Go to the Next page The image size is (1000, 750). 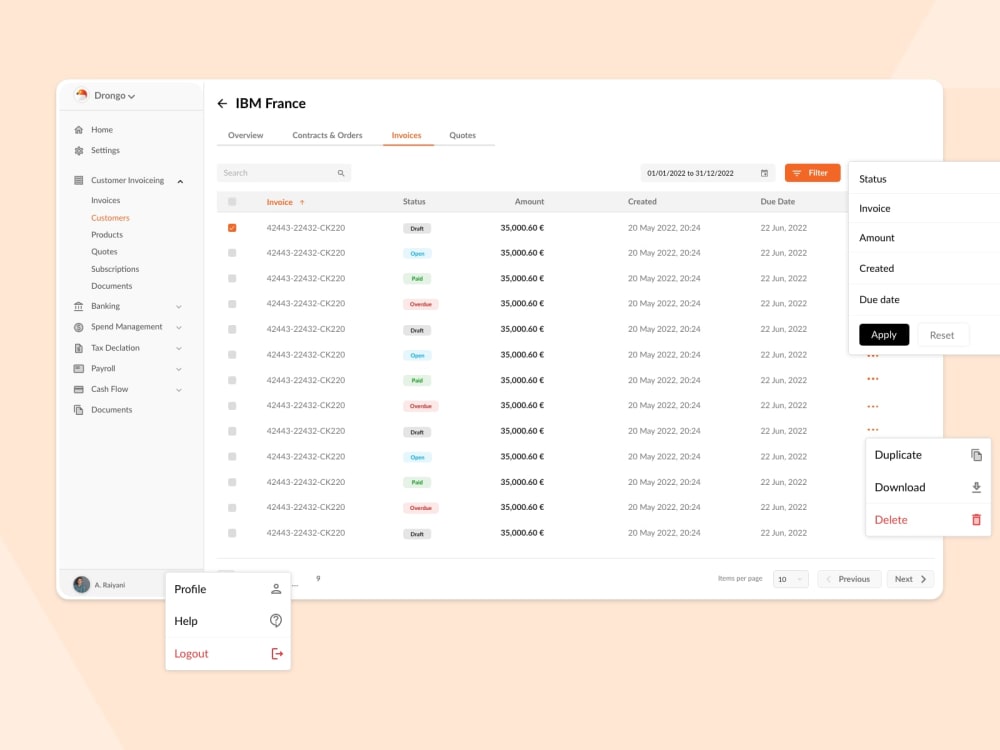[910, 579]
